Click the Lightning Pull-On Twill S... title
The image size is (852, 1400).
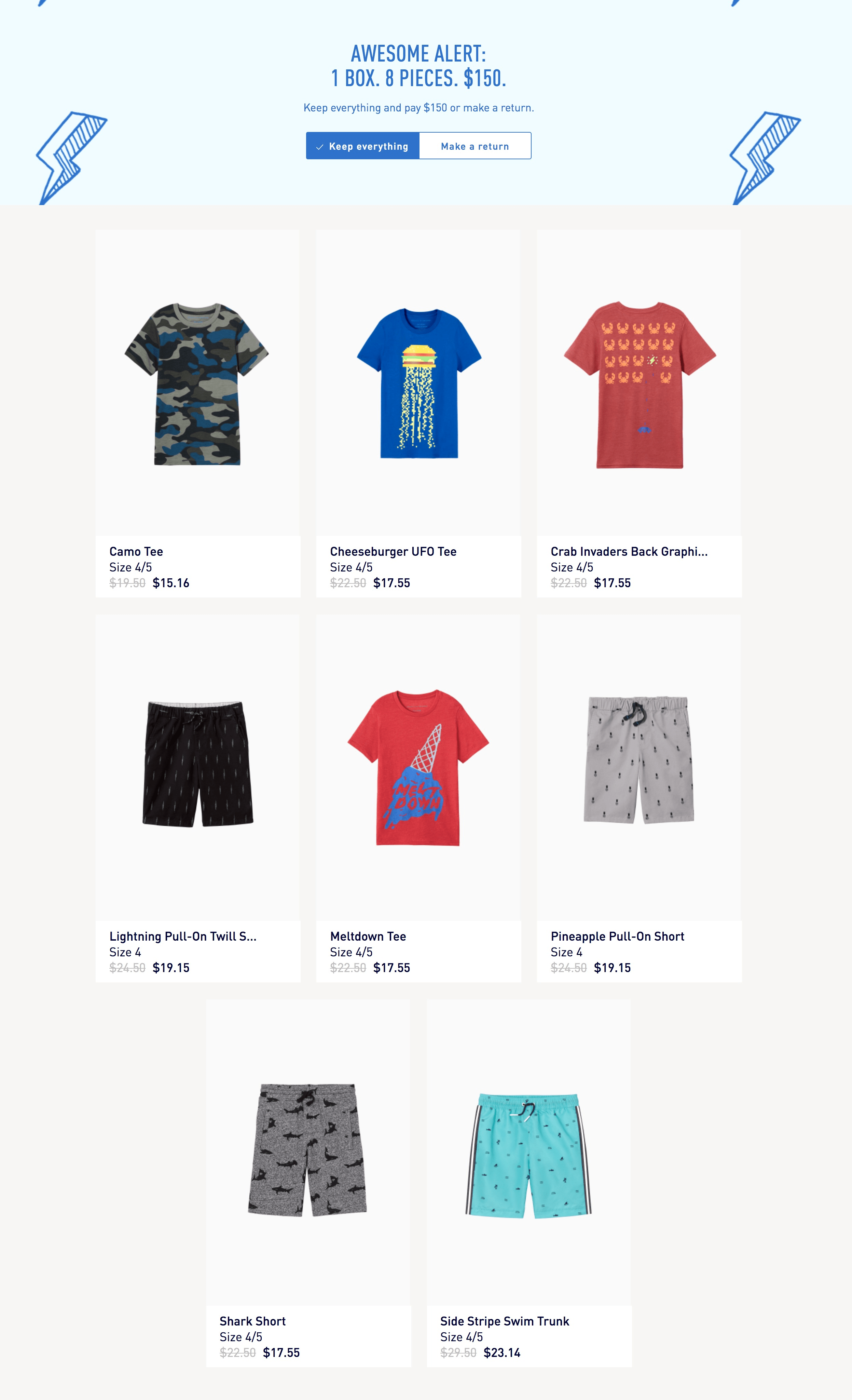point(183,937)
